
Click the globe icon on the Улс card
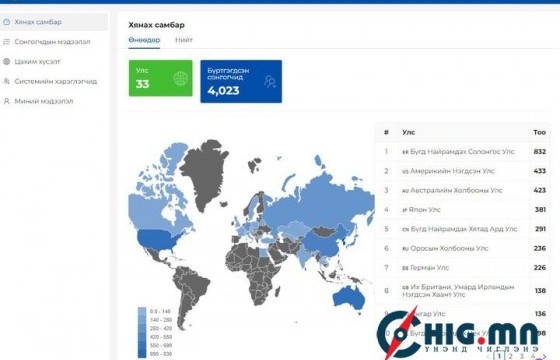coord(180,79)
